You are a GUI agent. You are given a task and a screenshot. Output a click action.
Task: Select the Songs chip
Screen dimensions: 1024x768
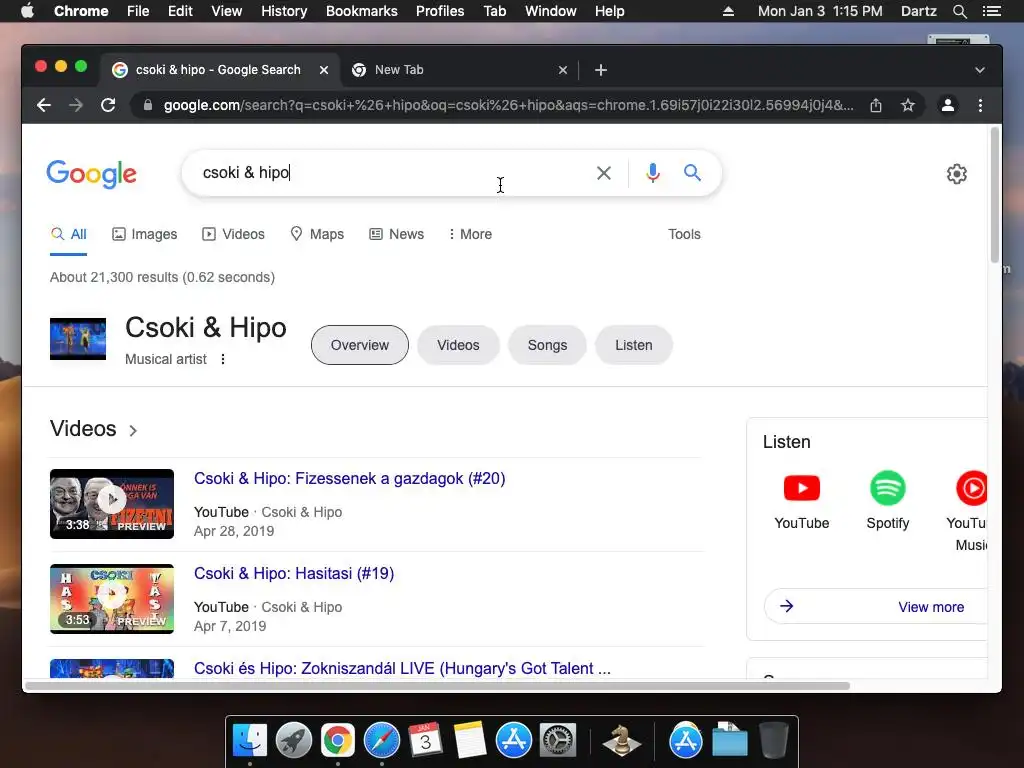(547, 345)
